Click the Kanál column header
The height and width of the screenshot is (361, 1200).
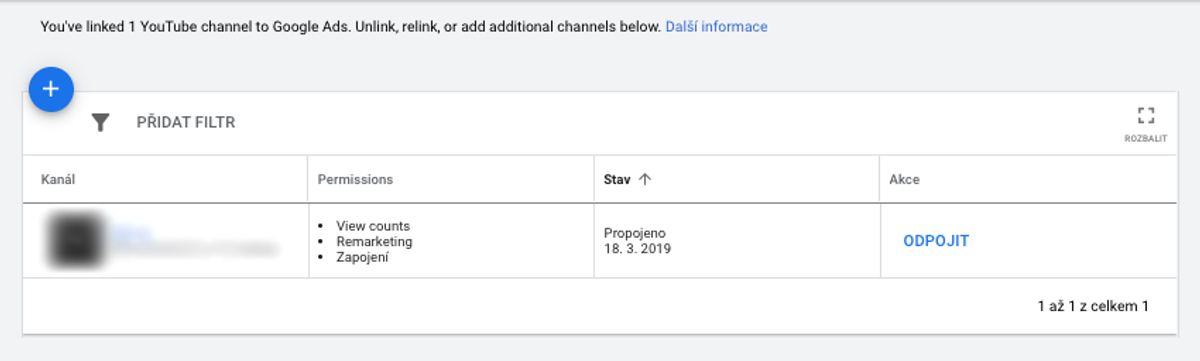coord(59,179)
